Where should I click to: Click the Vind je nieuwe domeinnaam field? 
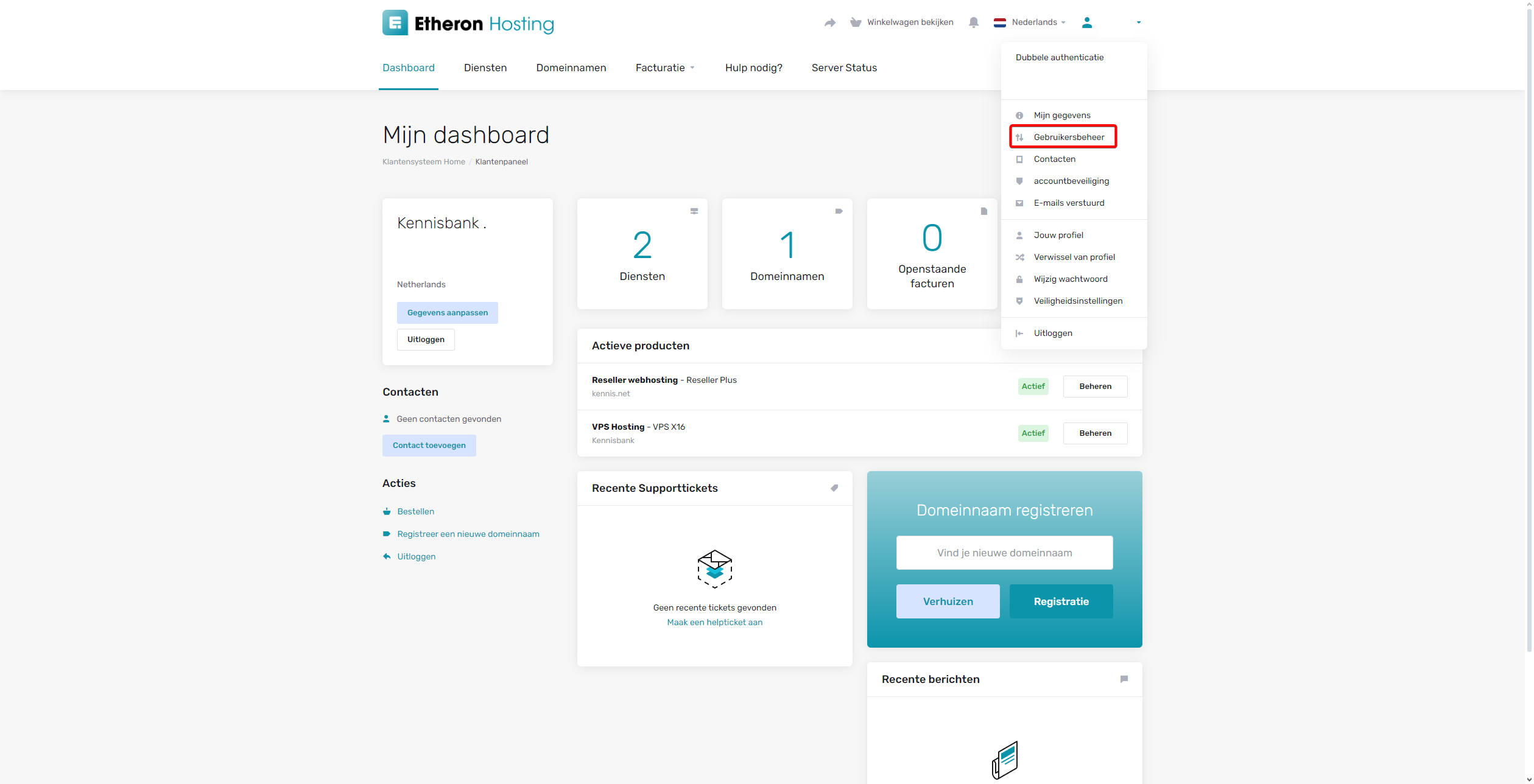[x=1004, y=553]
